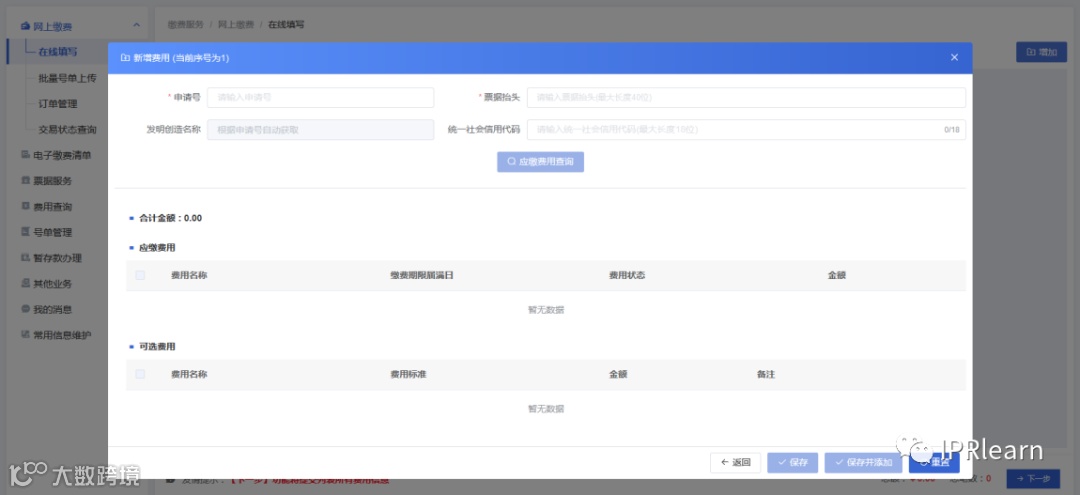Click the 统一社会信用代码 input field
Viewport: 1080px width, 495px height.
coord(746,129)
